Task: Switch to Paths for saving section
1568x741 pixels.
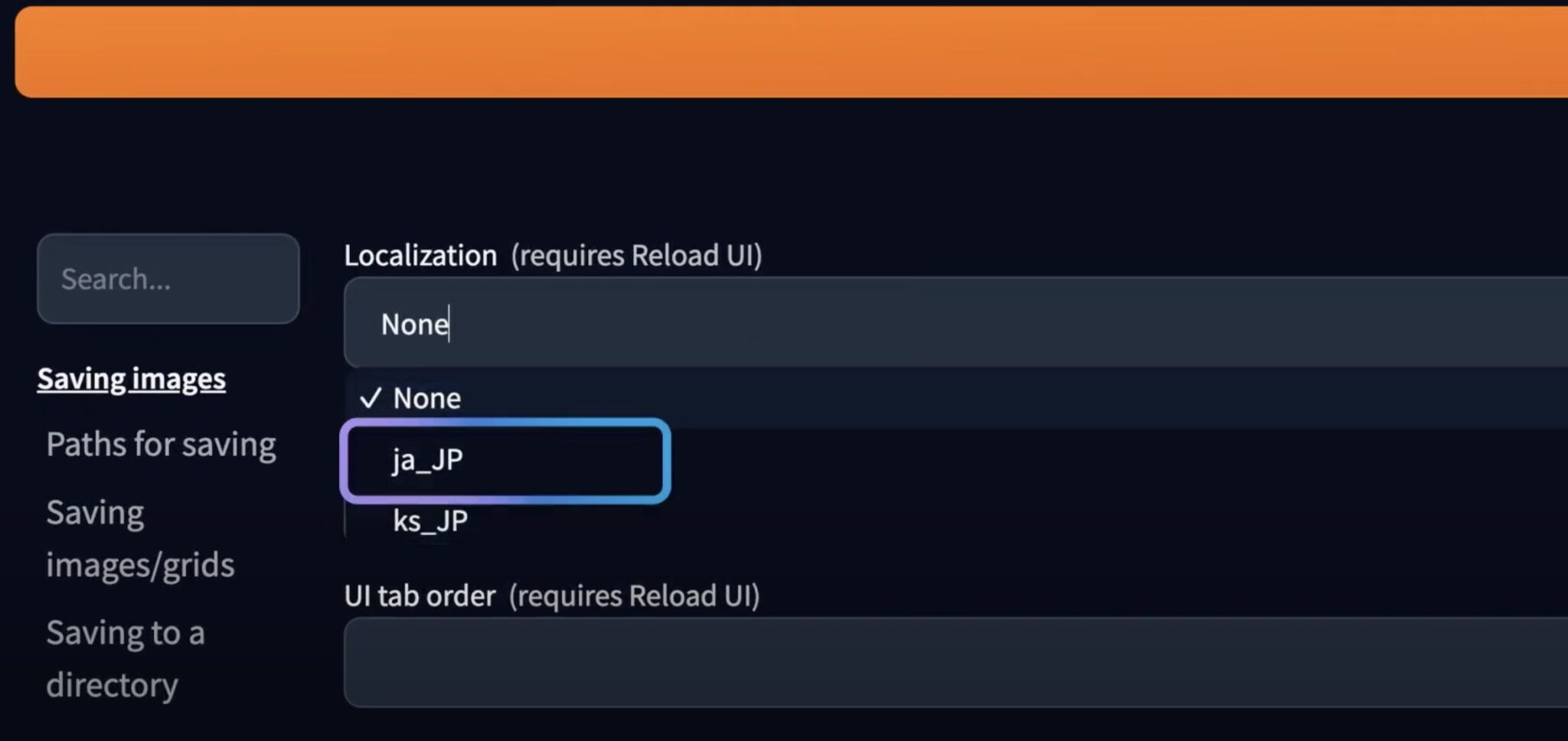Action: click(x=161, y=445)
